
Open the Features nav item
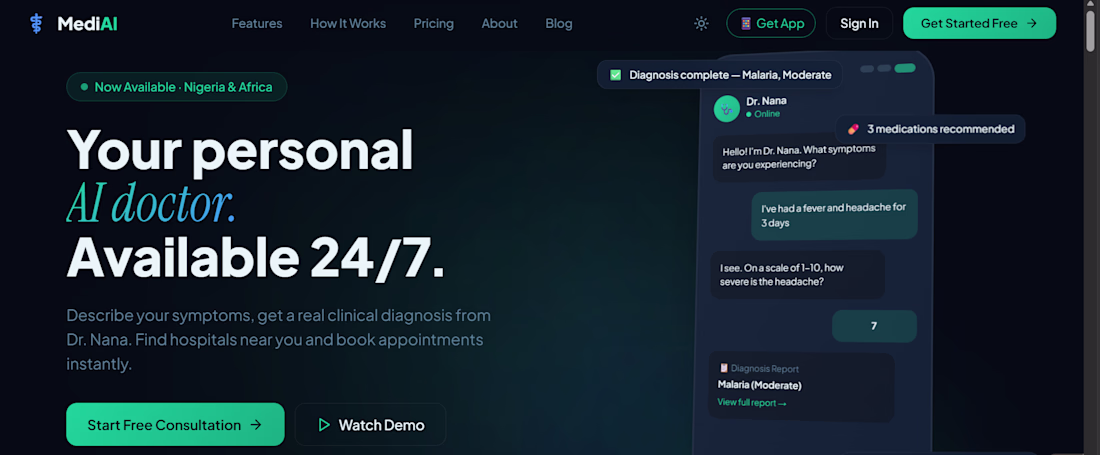(257, 23)
